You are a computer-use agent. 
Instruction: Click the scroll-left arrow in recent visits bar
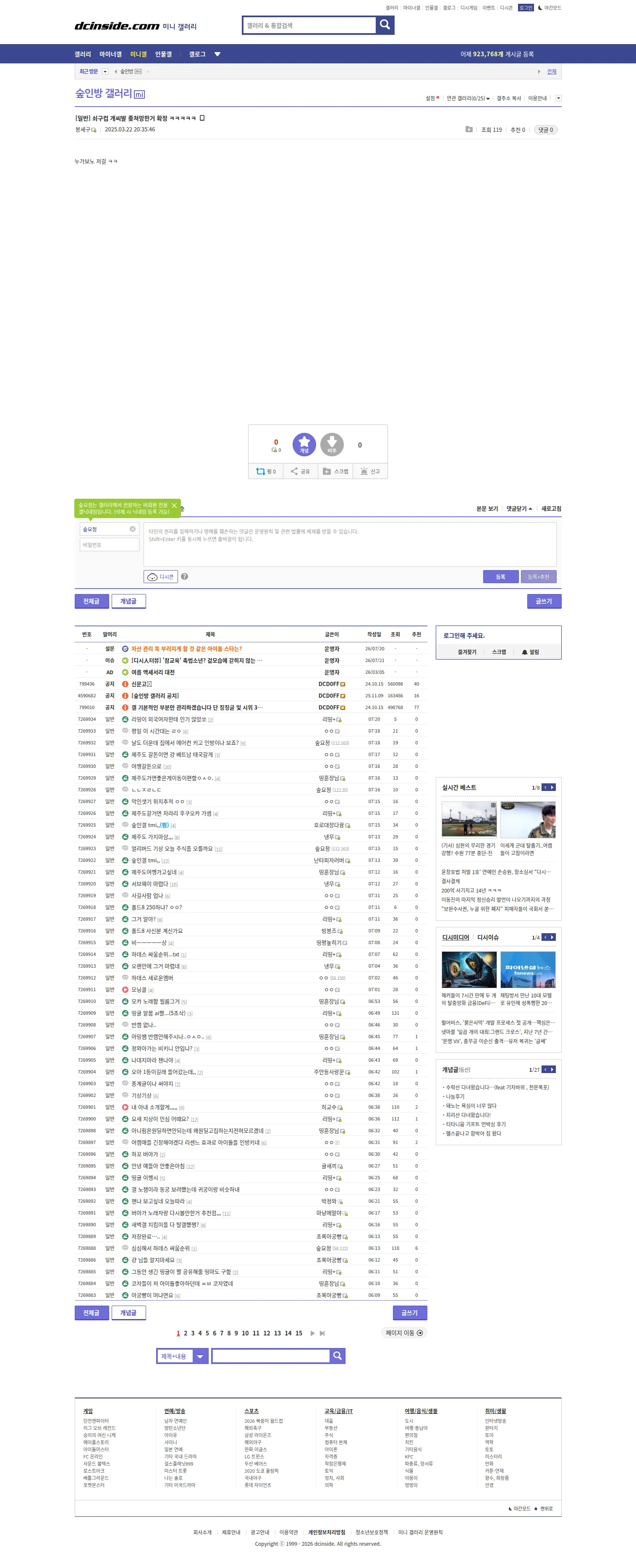(x=115, y=72)
